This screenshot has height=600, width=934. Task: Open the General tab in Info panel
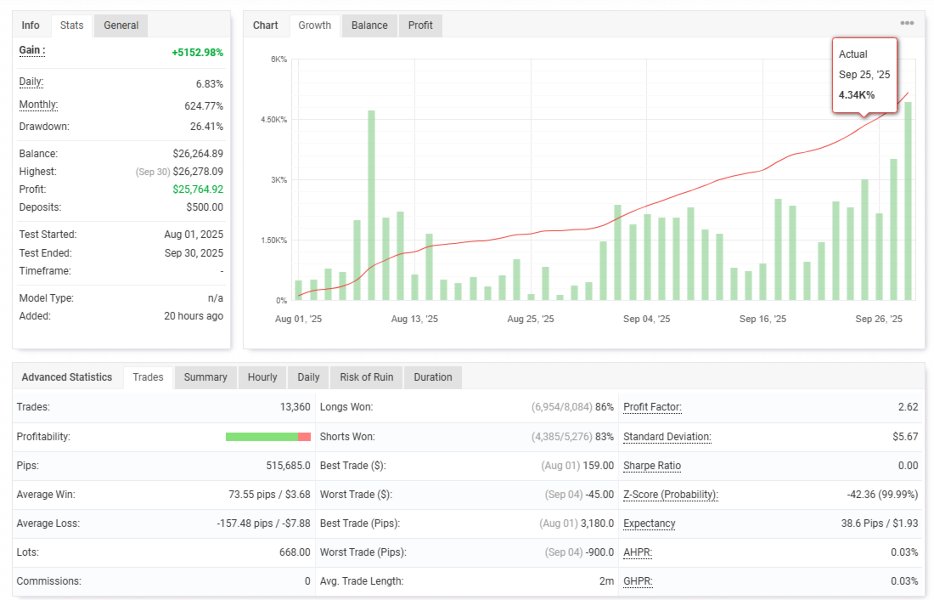point(121,26)
